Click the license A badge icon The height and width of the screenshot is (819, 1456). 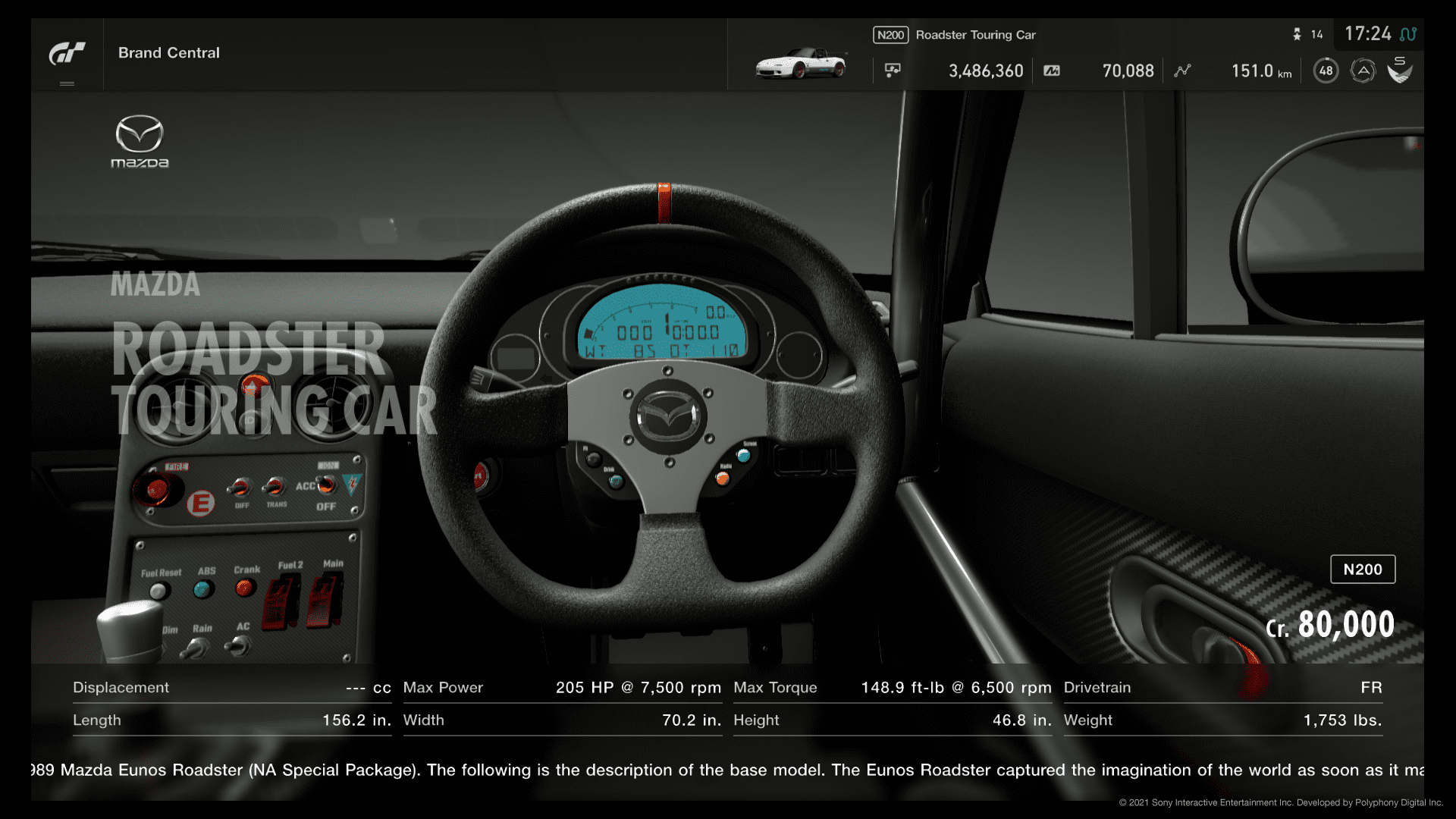coord(1363,71)
